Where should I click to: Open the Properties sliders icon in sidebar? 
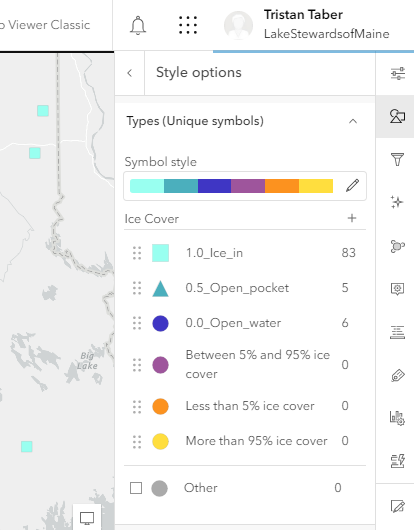(x=397, y=73)
